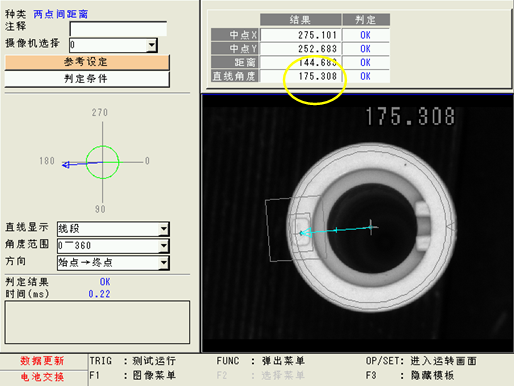Click the 注释 comment input field

tap(118, 29)
